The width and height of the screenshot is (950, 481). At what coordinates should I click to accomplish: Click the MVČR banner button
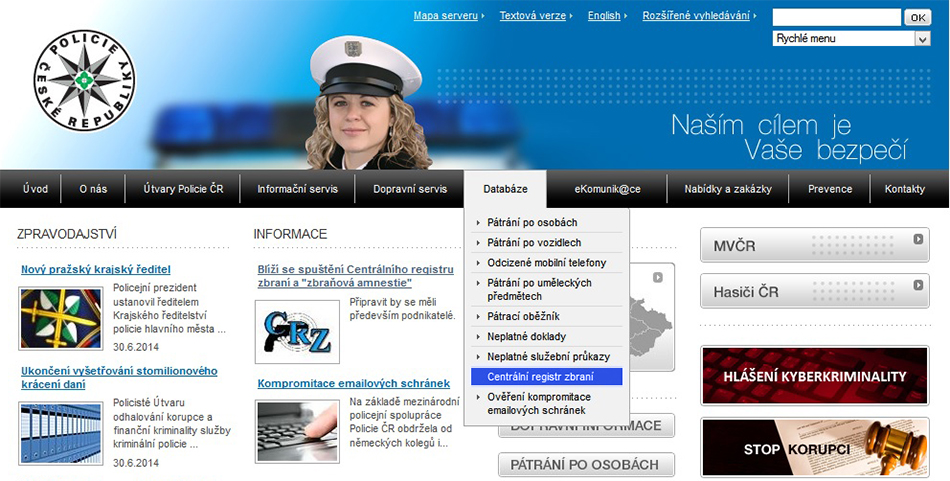815,245
